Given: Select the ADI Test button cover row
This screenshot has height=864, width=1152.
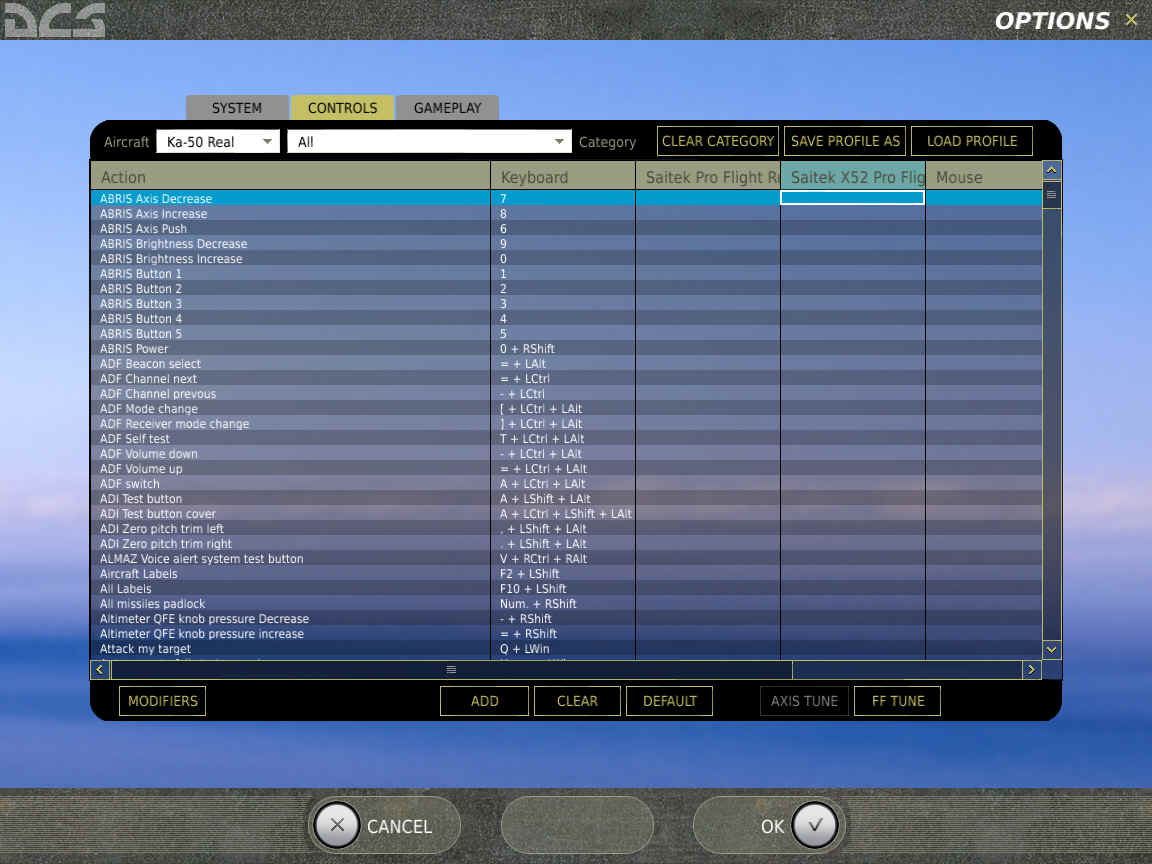Looking at the screenshot, I should (x=566, y=514).
